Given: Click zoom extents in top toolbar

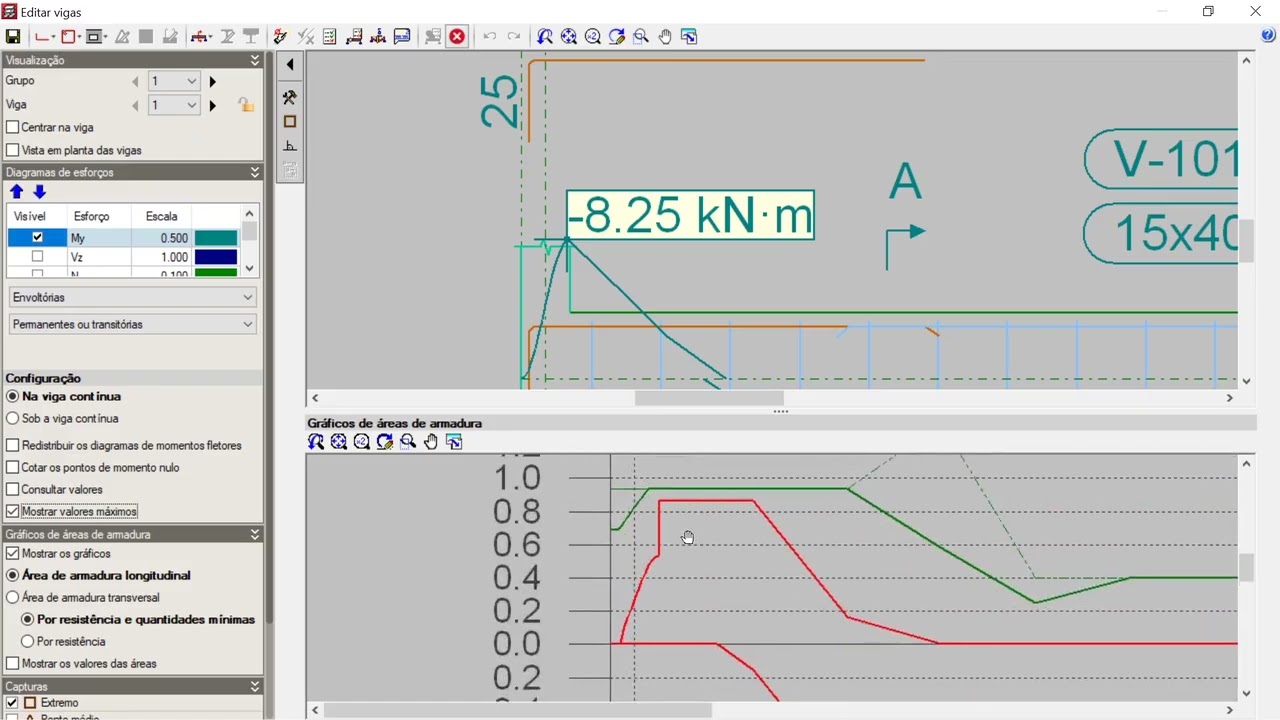Looking at the screenshot, I should click(x=569, y=37).
